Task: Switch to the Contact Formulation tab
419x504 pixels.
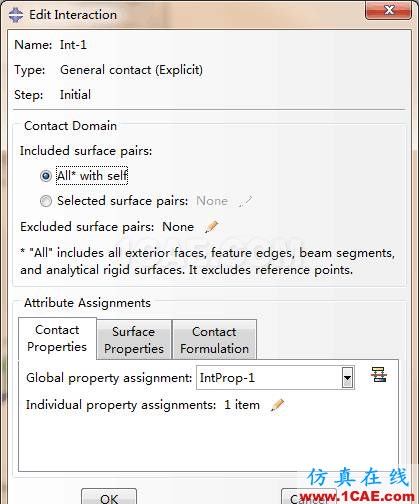Action: tap(214, 340)
